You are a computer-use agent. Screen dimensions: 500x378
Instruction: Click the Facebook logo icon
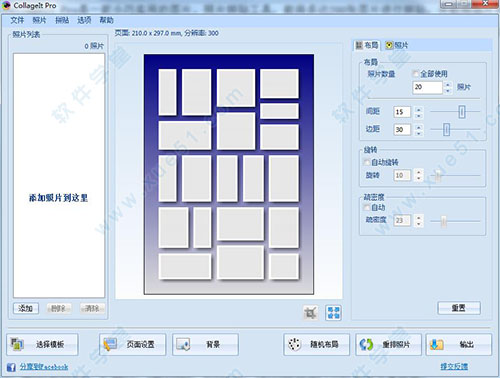coord(11,367)
